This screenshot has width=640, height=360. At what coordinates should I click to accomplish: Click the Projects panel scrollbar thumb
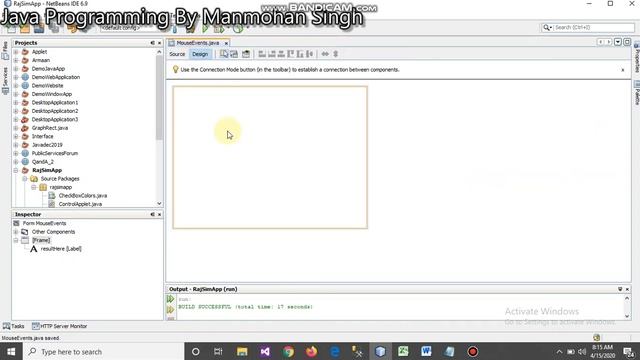coord(159,98)
